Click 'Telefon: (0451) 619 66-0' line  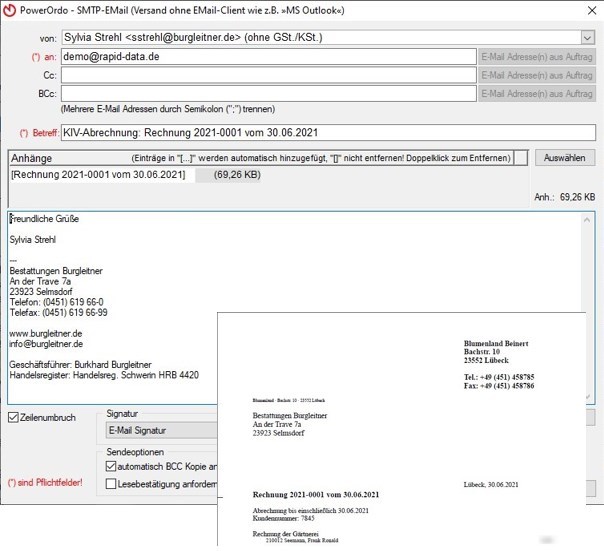[x=57, y=302]
